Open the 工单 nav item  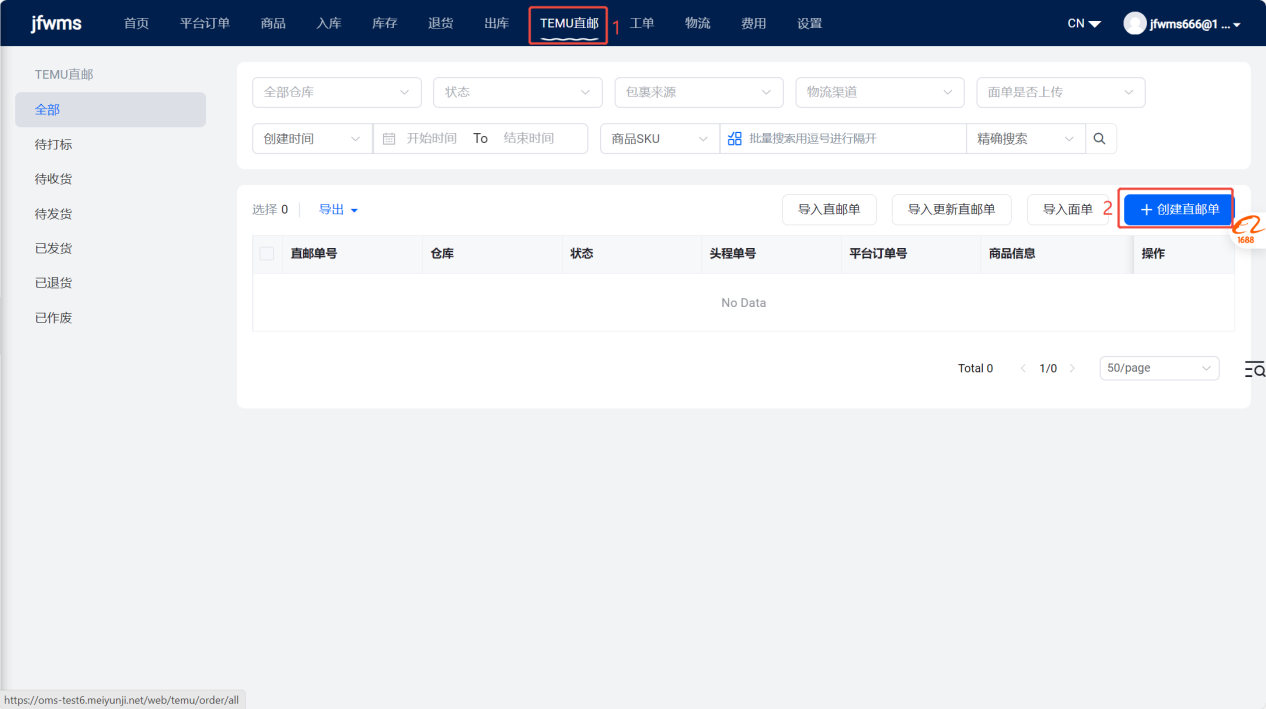tap(642, 23)
